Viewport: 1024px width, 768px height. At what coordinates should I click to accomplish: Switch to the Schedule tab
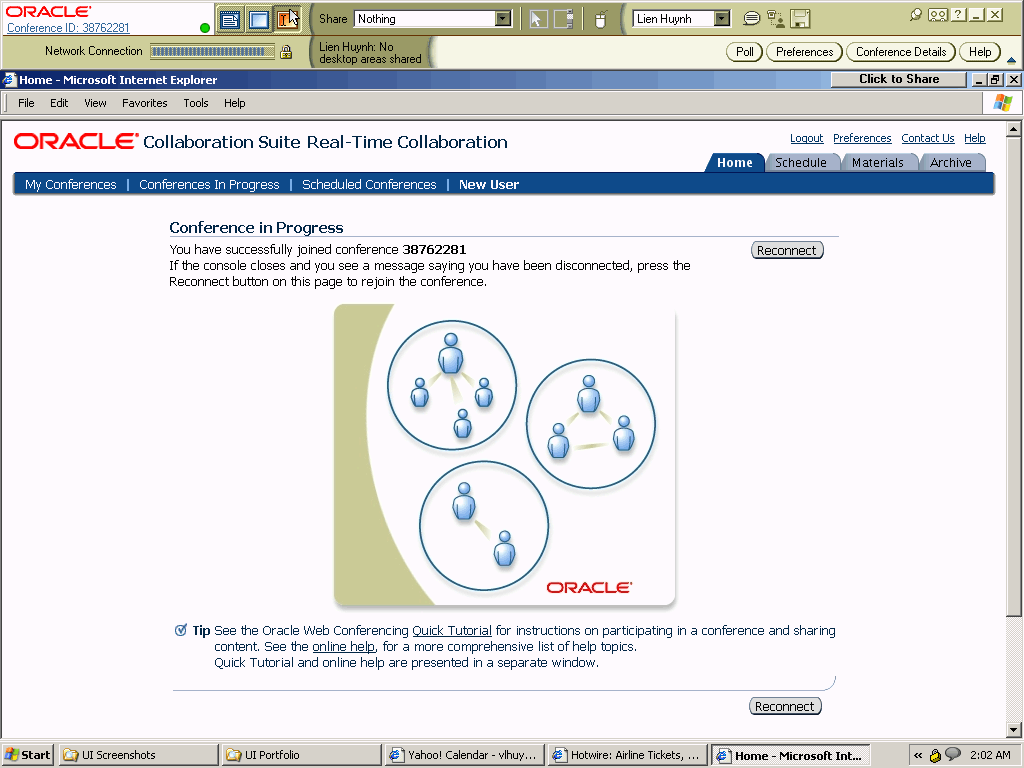point(801,163)
